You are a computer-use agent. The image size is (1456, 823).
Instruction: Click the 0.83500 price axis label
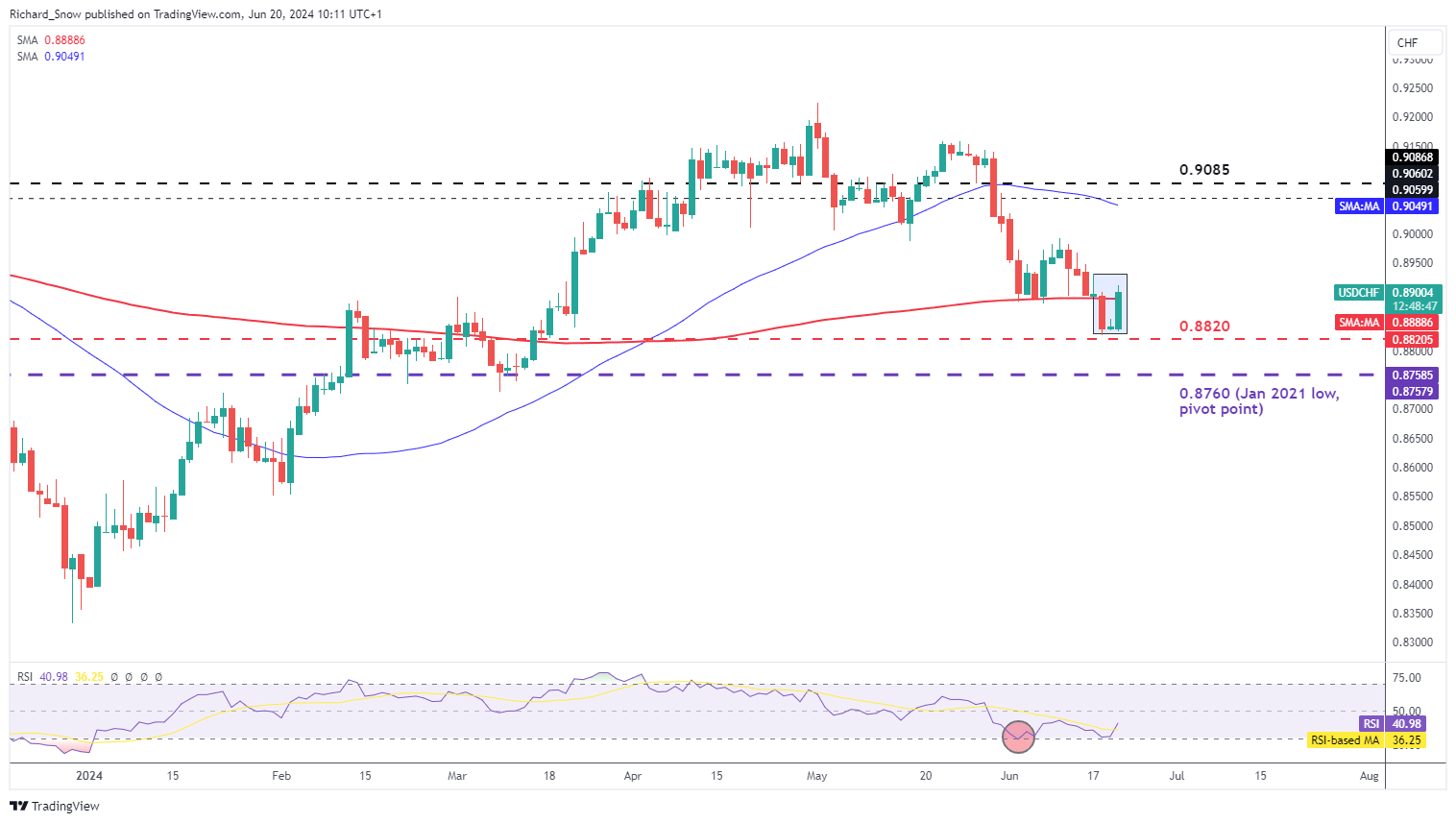point(1413,614)
